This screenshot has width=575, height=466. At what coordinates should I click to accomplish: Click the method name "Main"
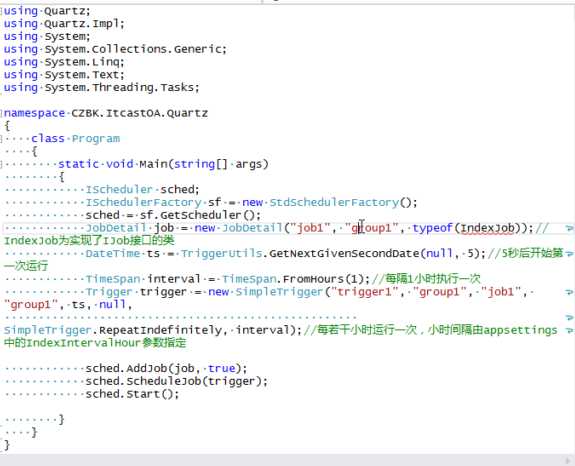(x=154, y=164)
